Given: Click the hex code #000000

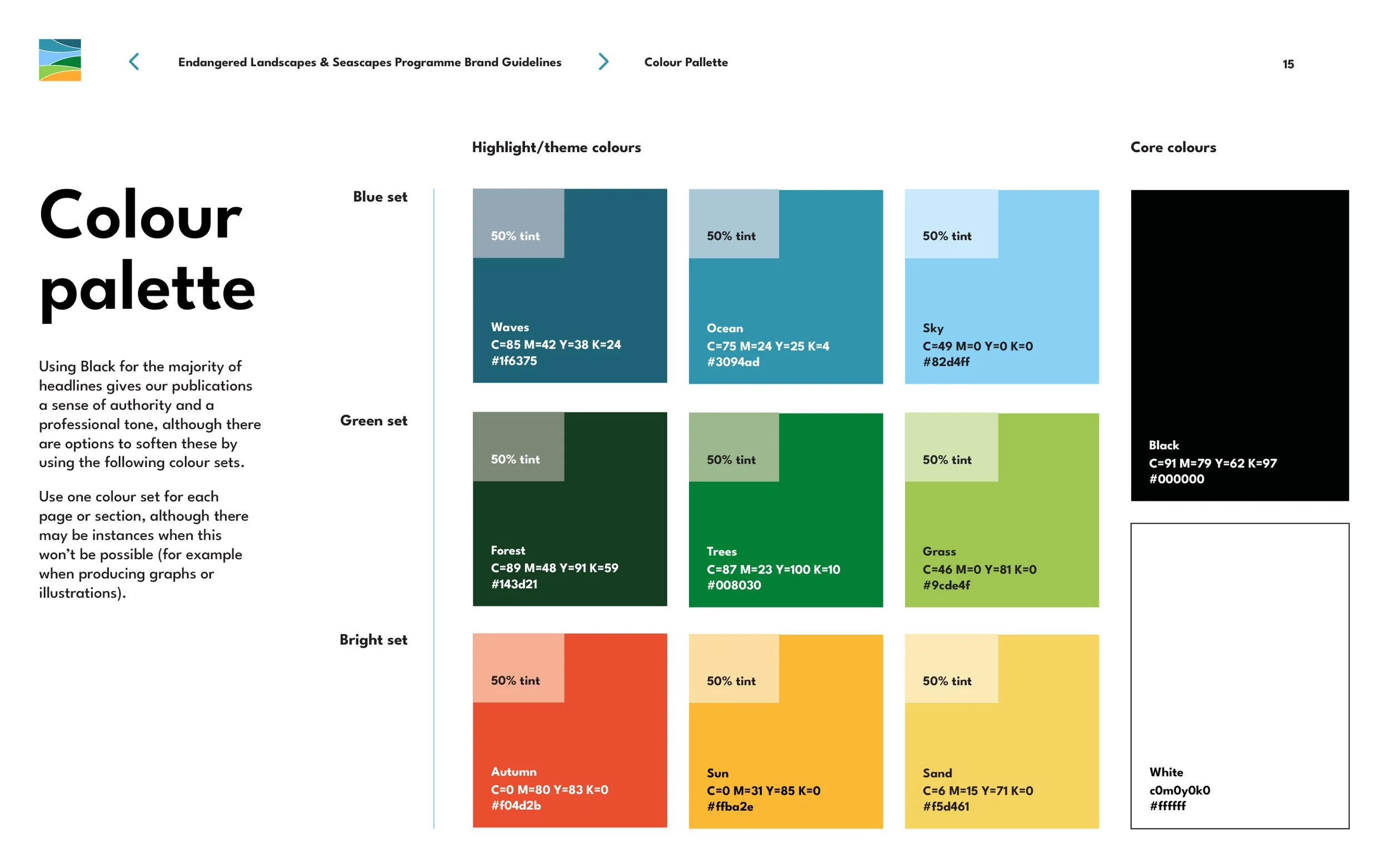Looking at the screenshot, I should [1177, 479].
